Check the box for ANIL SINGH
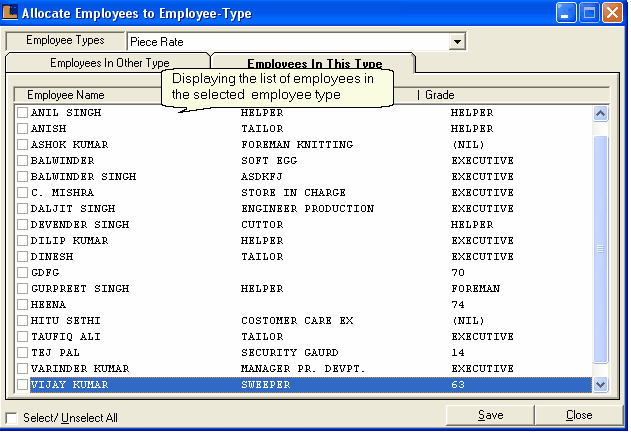 tap(23, 112)
